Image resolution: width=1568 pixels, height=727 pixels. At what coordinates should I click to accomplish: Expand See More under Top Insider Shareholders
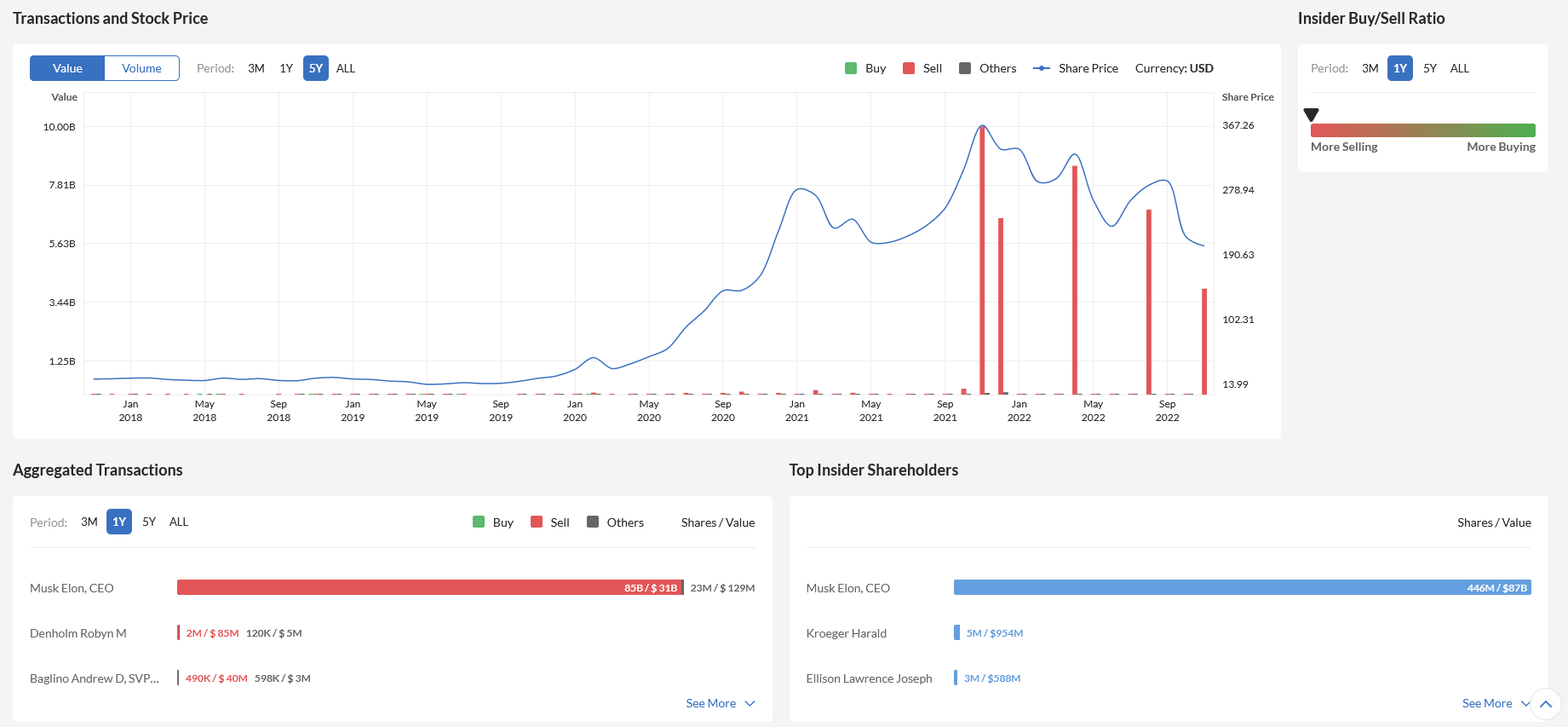click(1495, 703)
